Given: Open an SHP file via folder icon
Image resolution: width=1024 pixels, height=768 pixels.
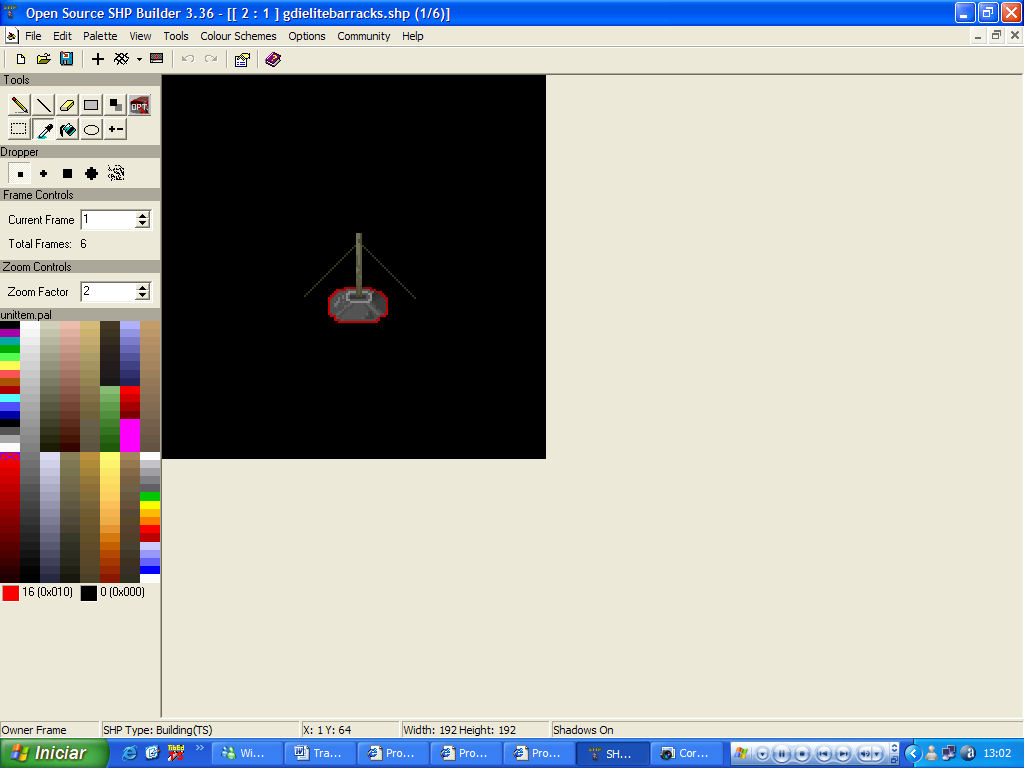Looking at the screenshot, I should 43,59.
